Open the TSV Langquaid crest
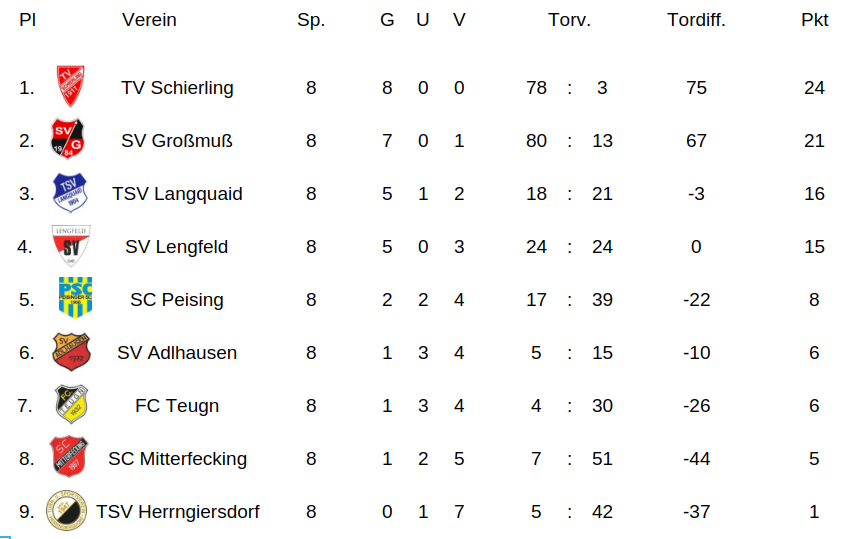 pos(70,193)
